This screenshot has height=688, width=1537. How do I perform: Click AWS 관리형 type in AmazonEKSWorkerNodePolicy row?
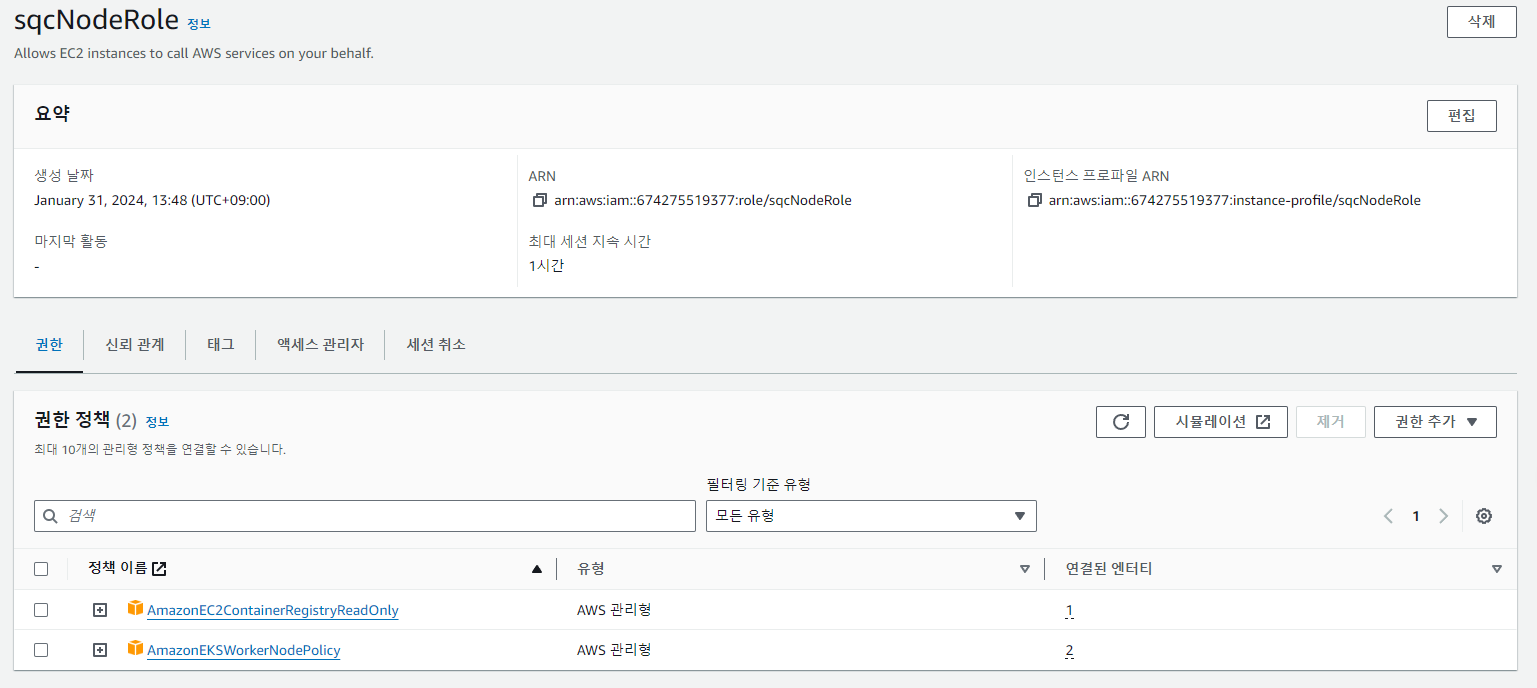[x=614, y=650]
